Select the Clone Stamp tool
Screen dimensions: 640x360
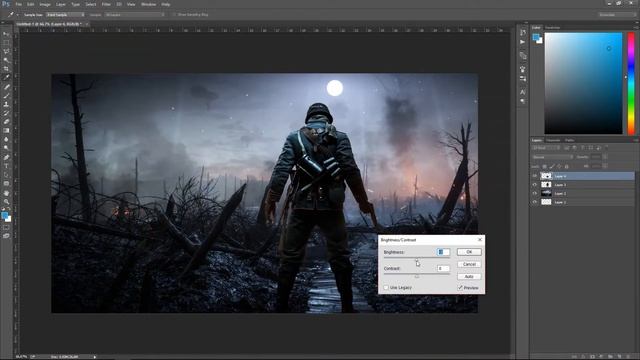6,104
